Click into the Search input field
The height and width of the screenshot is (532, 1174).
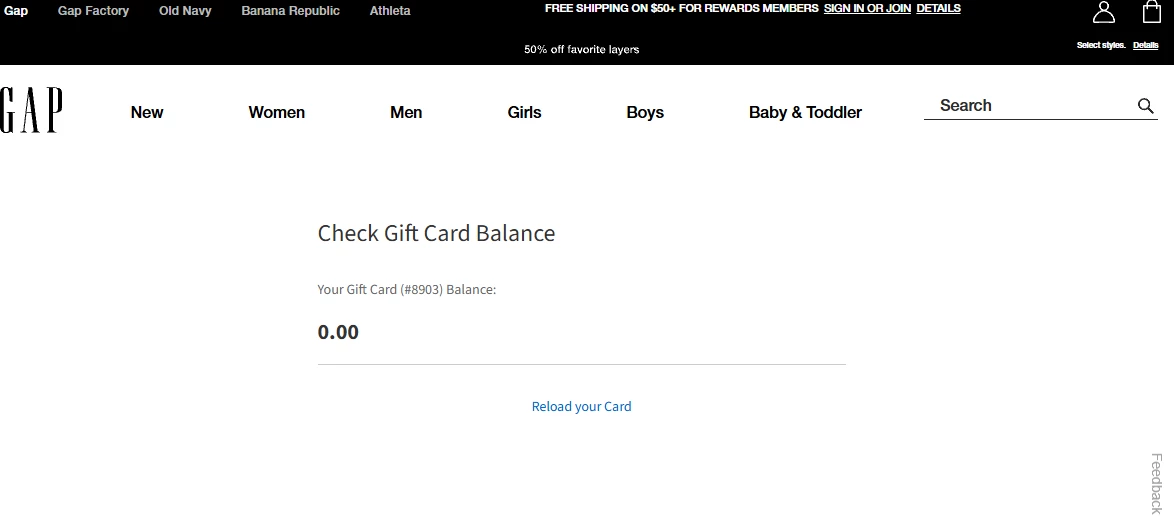tap(1030, 106)
